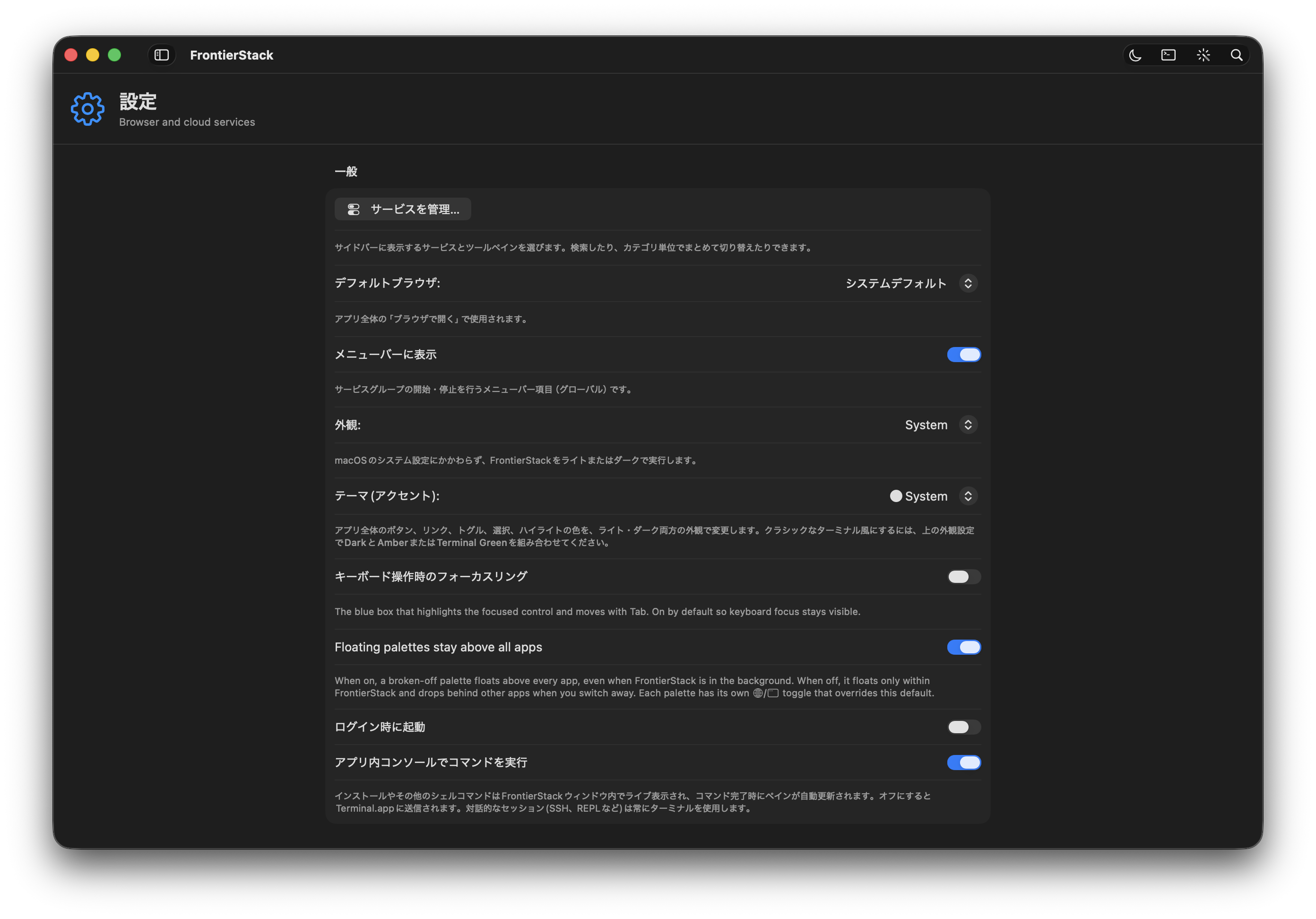
Task: Close the window with red button
Action: pyautogui.click(x=71, y=55)
